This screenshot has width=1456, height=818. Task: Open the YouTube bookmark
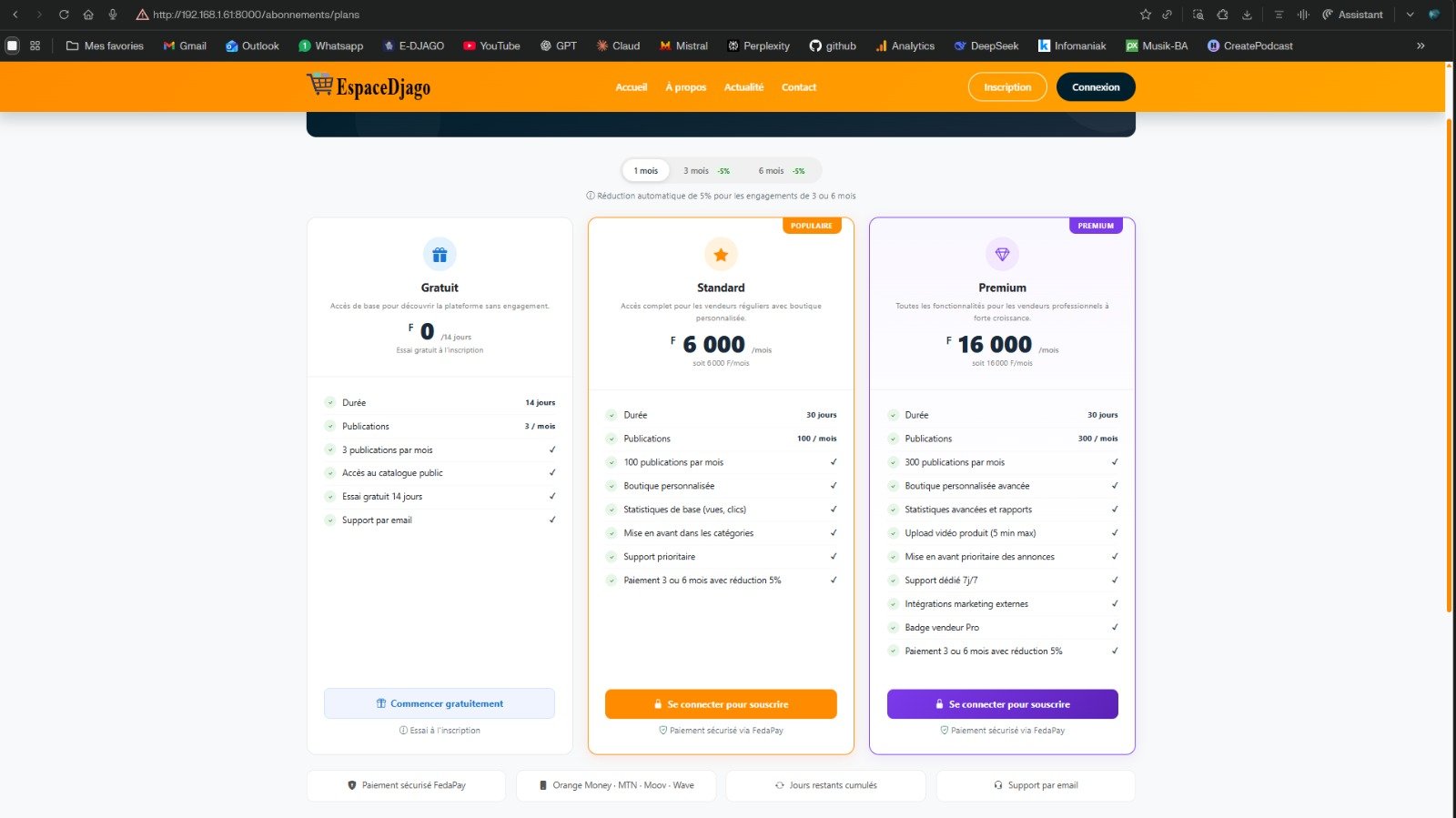491,45
